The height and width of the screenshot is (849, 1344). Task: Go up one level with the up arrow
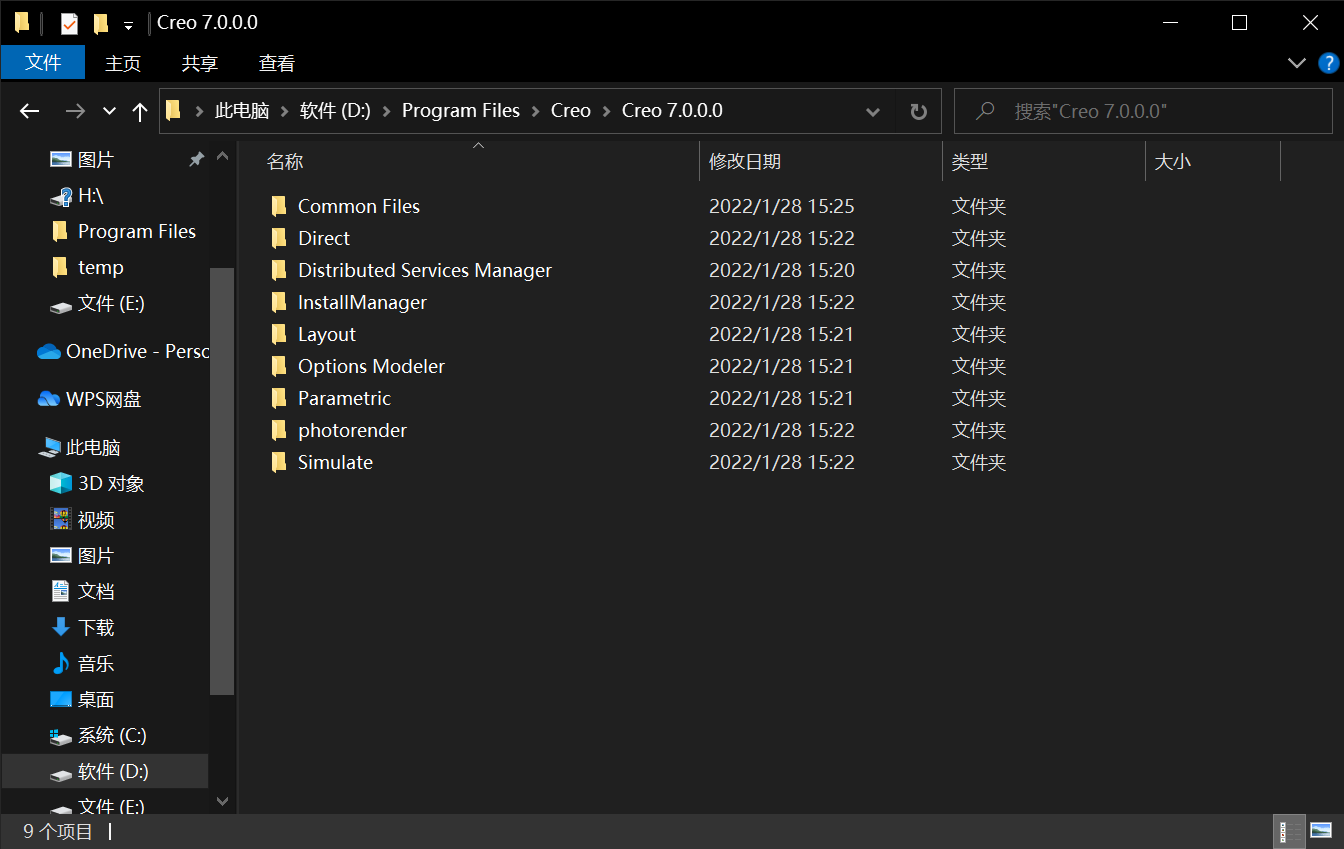pos(140,111)
